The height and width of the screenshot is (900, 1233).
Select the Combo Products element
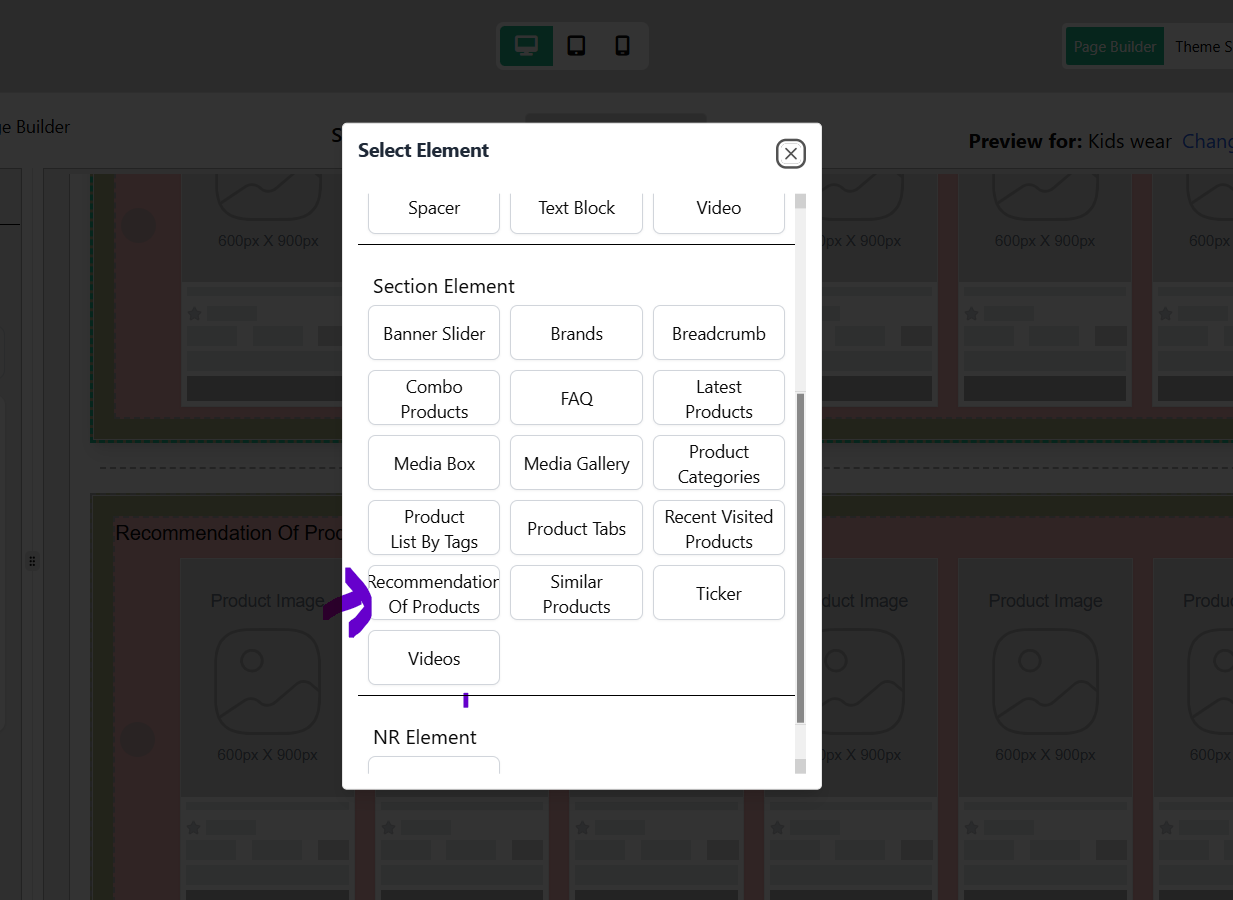click(434, 398)
